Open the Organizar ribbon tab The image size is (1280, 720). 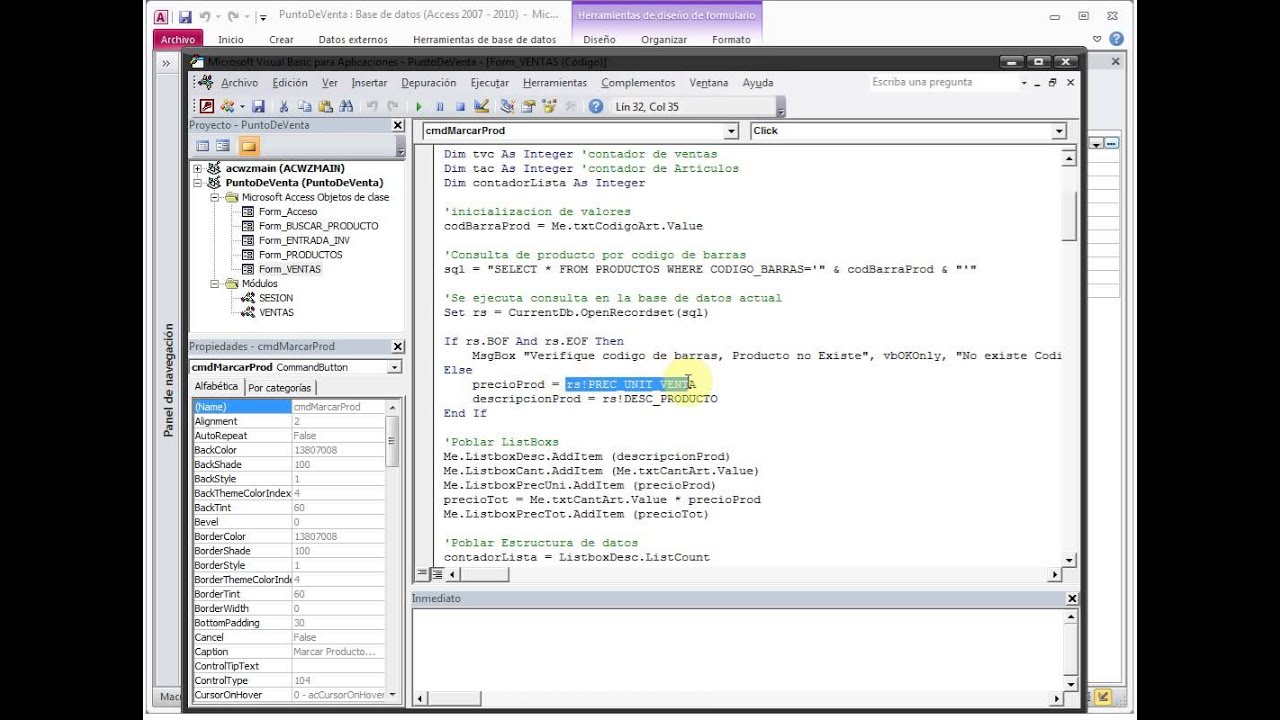tap(664, 40)
